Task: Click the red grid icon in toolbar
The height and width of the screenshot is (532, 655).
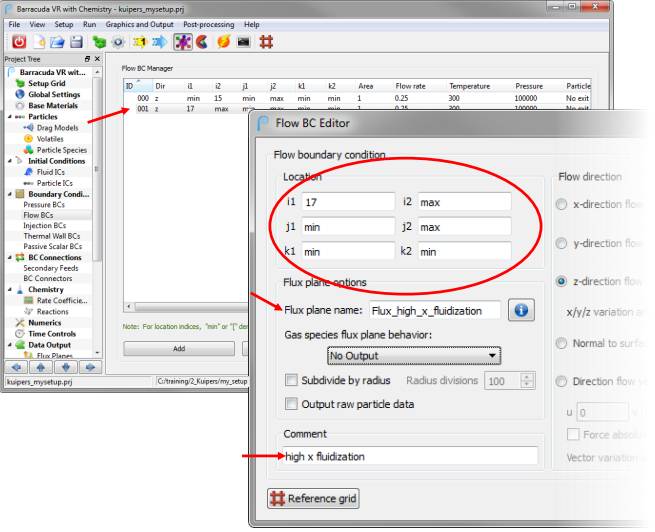Action: pos(267,42)
